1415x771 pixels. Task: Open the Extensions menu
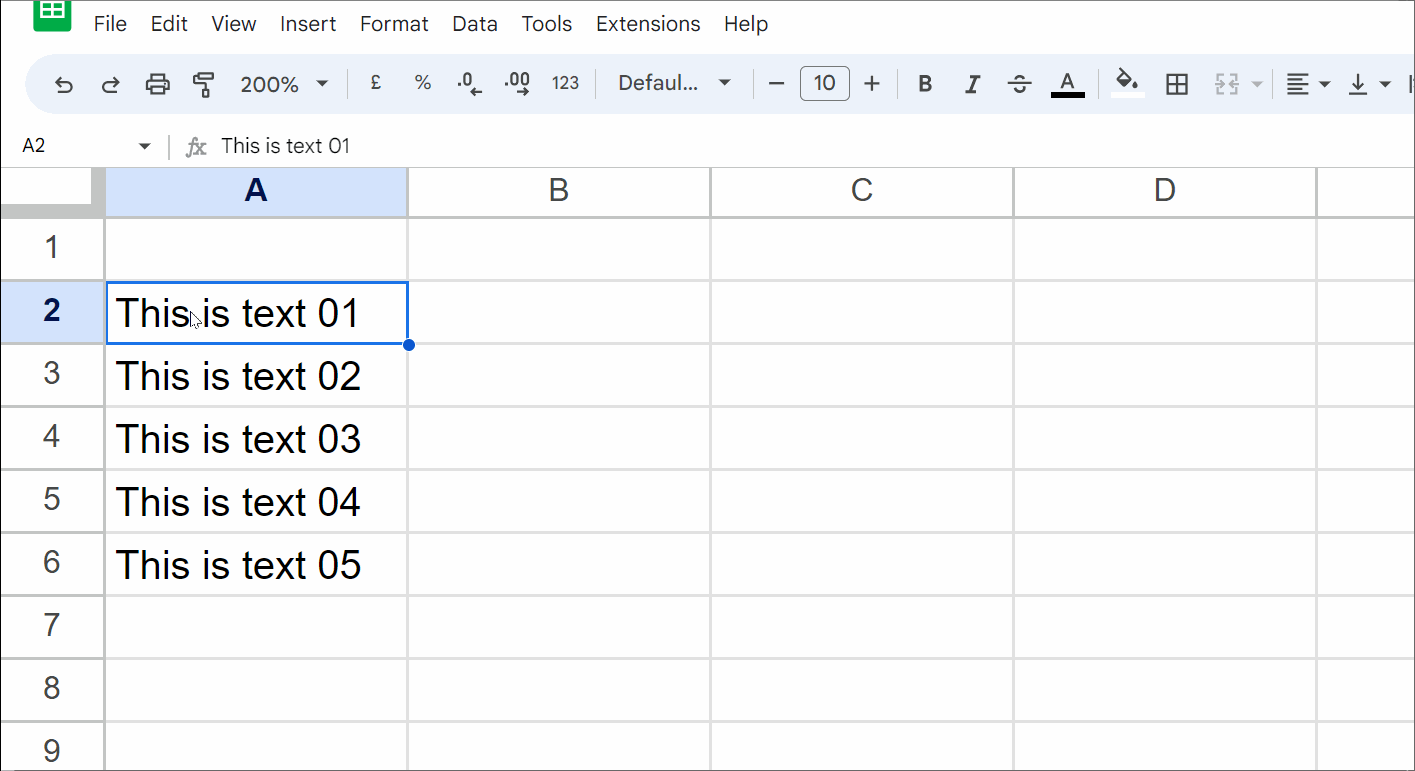(648, 23)
